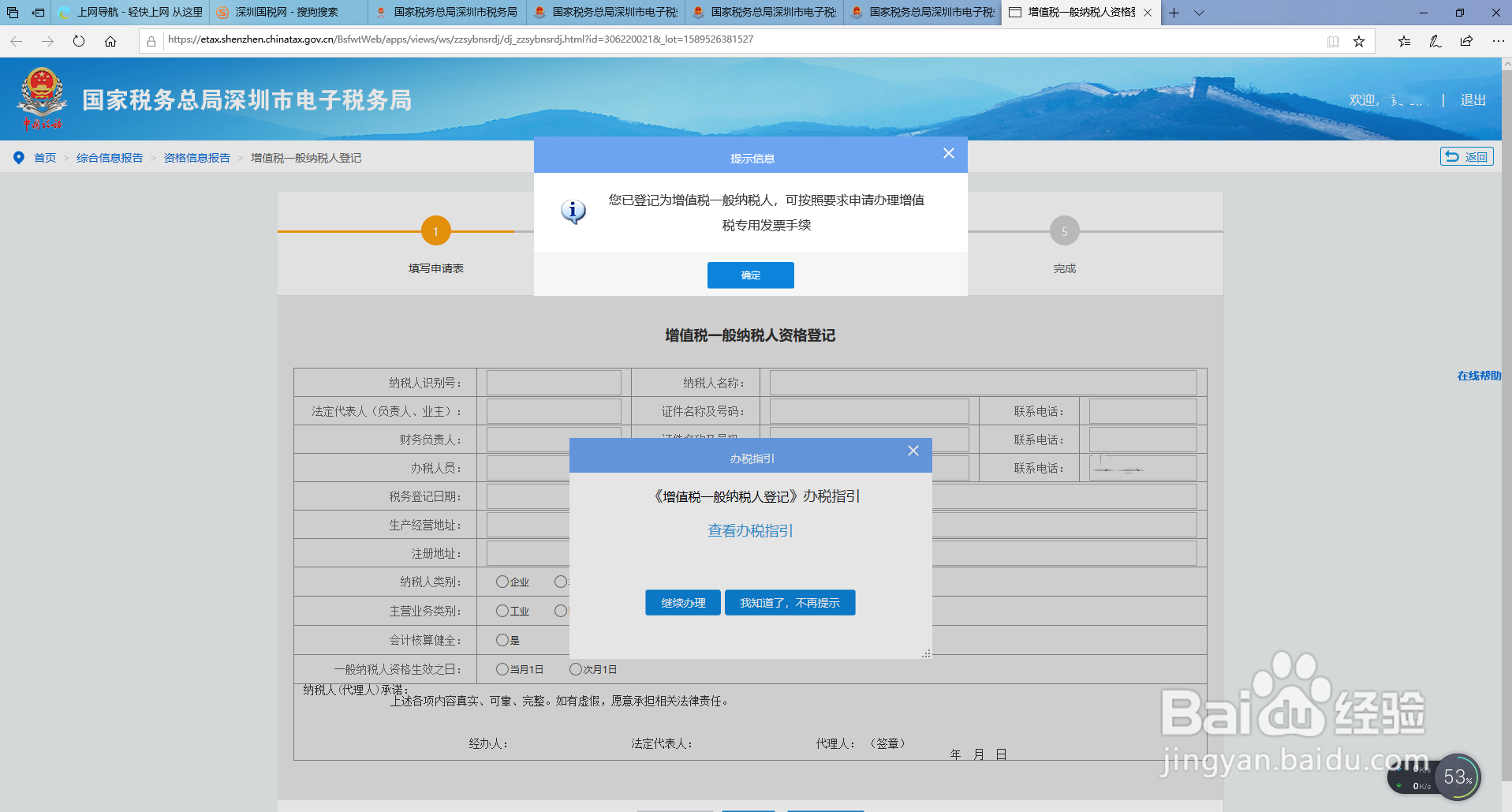Open reading view from the address bar

[1333, 40]
